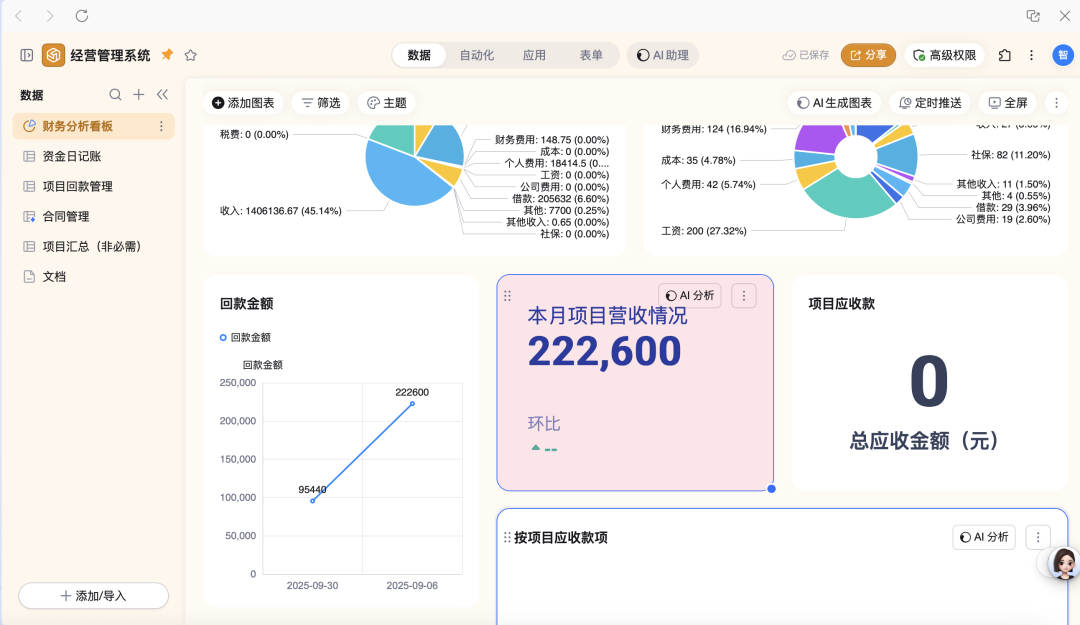This screenshot has width=1080, height=625.
Task: Click the browser reload icon
Action: [82, 16]
